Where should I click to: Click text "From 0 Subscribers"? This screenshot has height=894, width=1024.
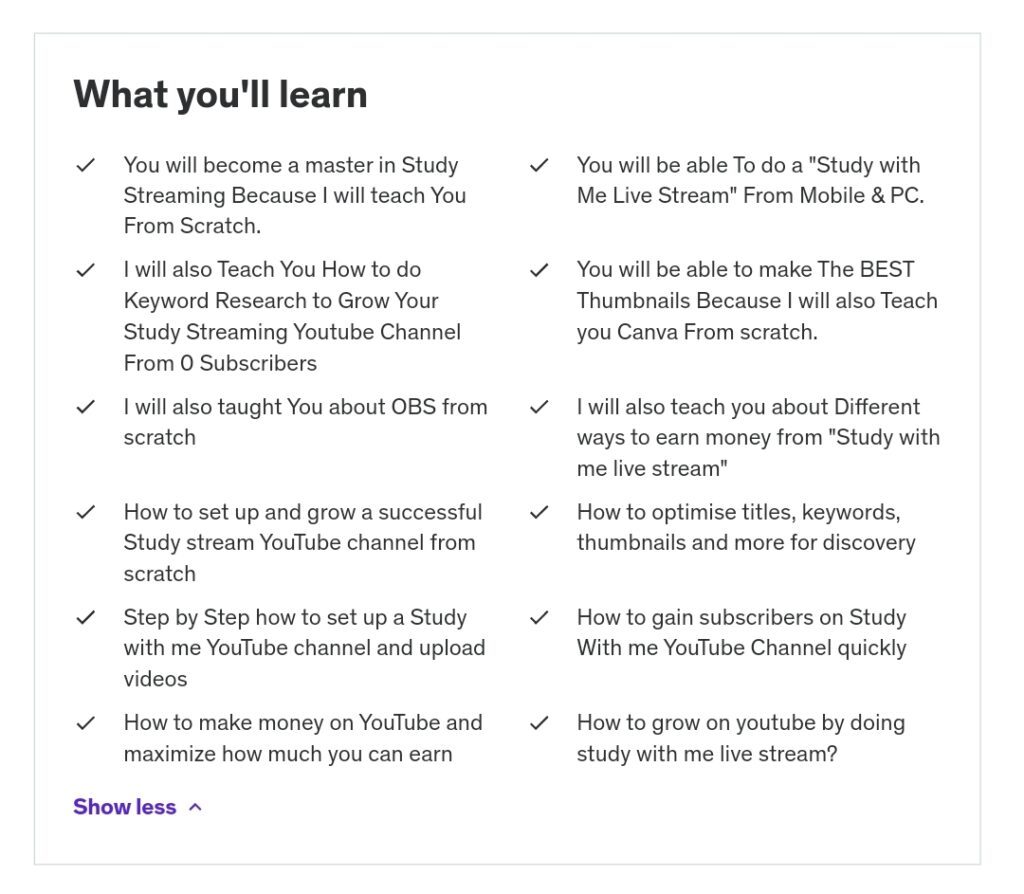[x=220, y=363]
